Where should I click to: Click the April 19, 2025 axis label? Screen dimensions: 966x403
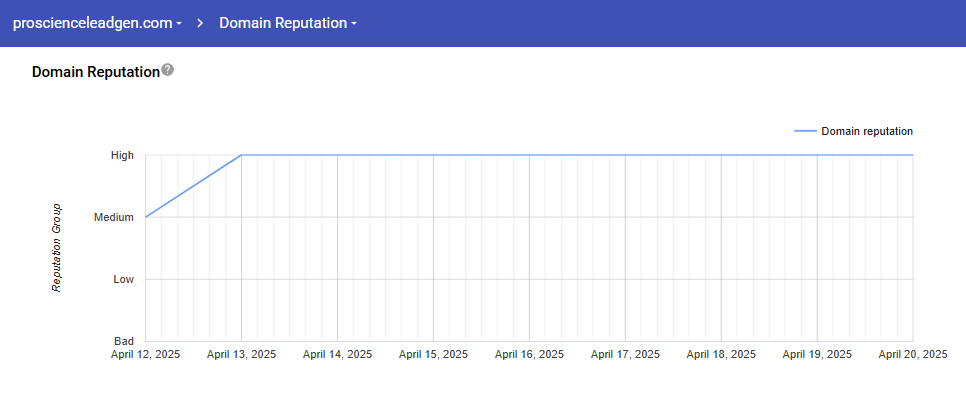[x=817, y=354]
